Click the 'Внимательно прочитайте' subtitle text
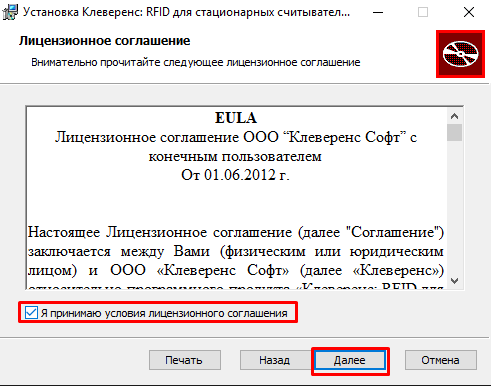 [x=196, y=62]
